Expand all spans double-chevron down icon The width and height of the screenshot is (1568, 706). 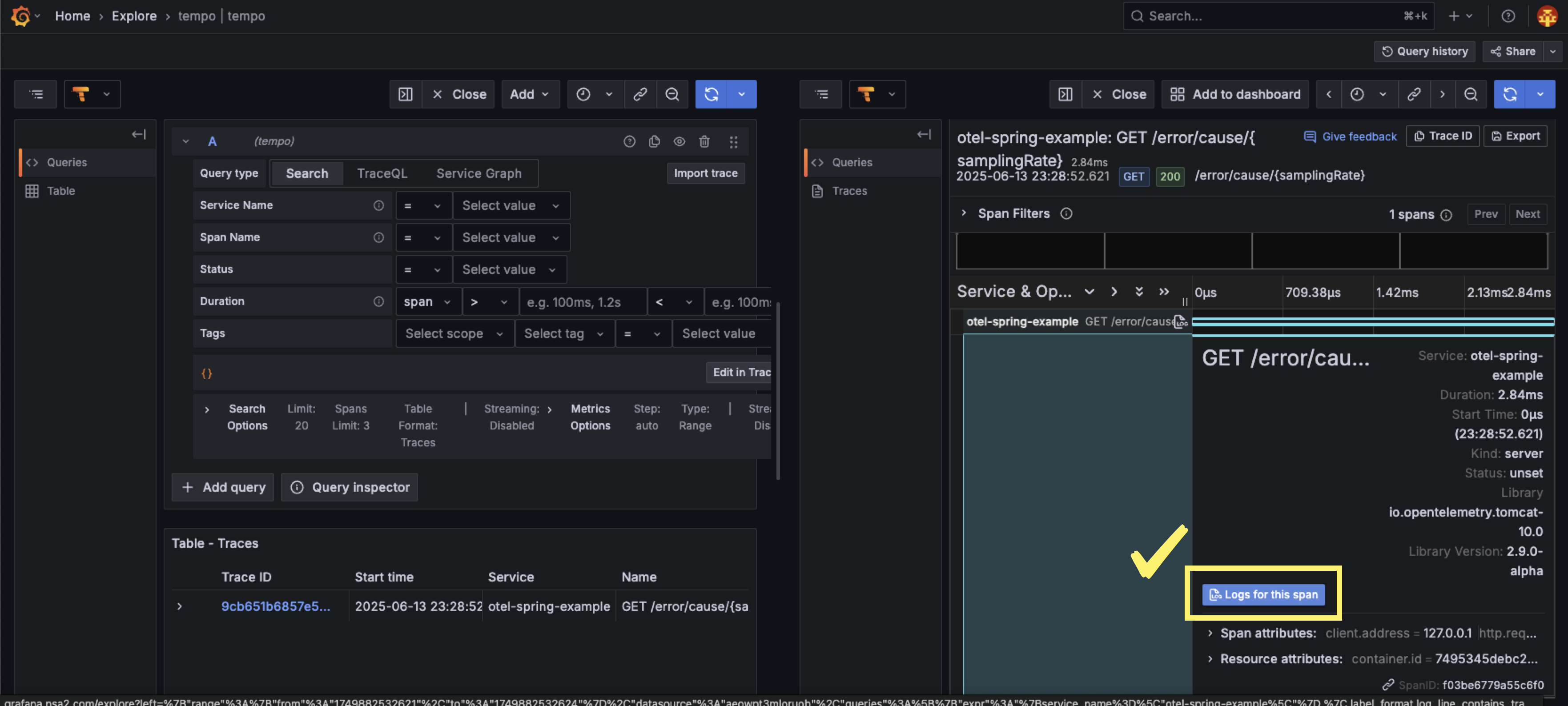point(1138,292)
